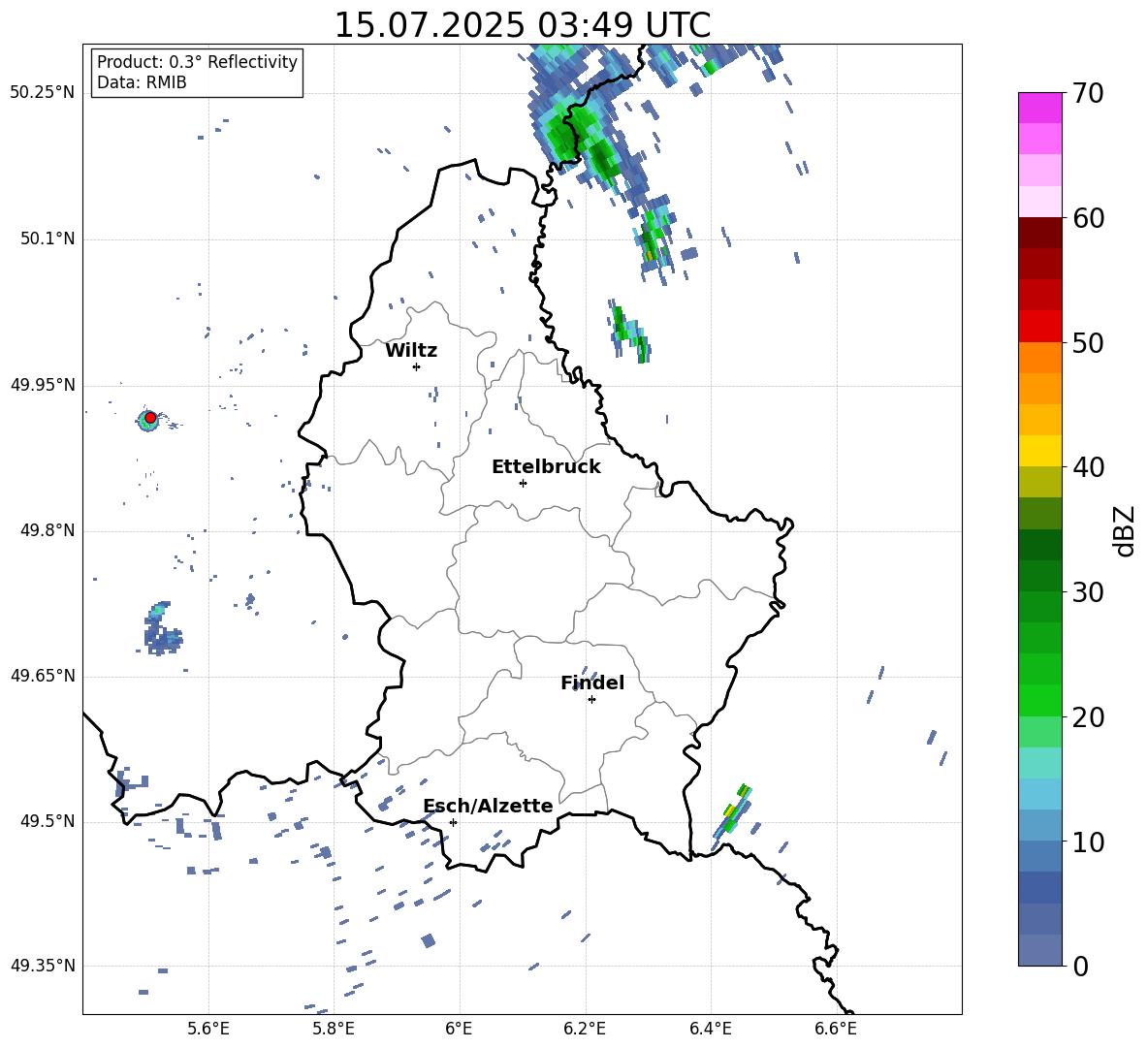Image resolution: width=1148 pixels, height=1048 pixels.
Task: Click the blue echo cluster near 5.5°E, 49.7°N
Action: (161, 629)
